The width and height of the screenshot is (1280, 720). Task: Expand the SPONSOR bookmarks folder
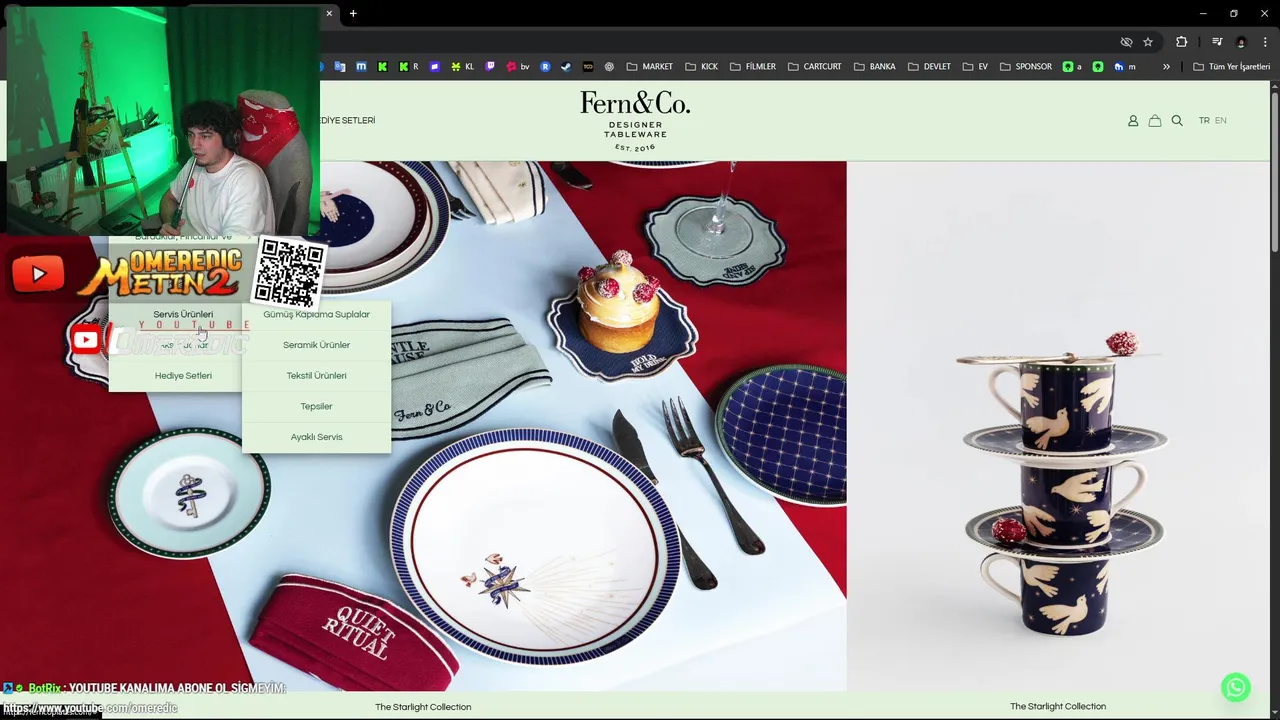point(1025,67)
